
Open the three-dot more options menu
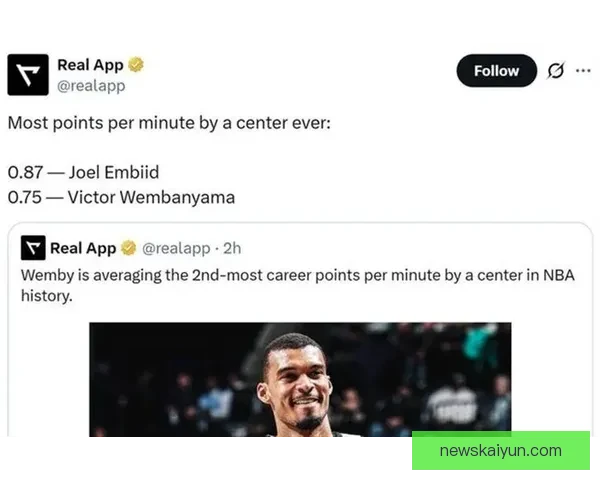[x=583, y=71]
